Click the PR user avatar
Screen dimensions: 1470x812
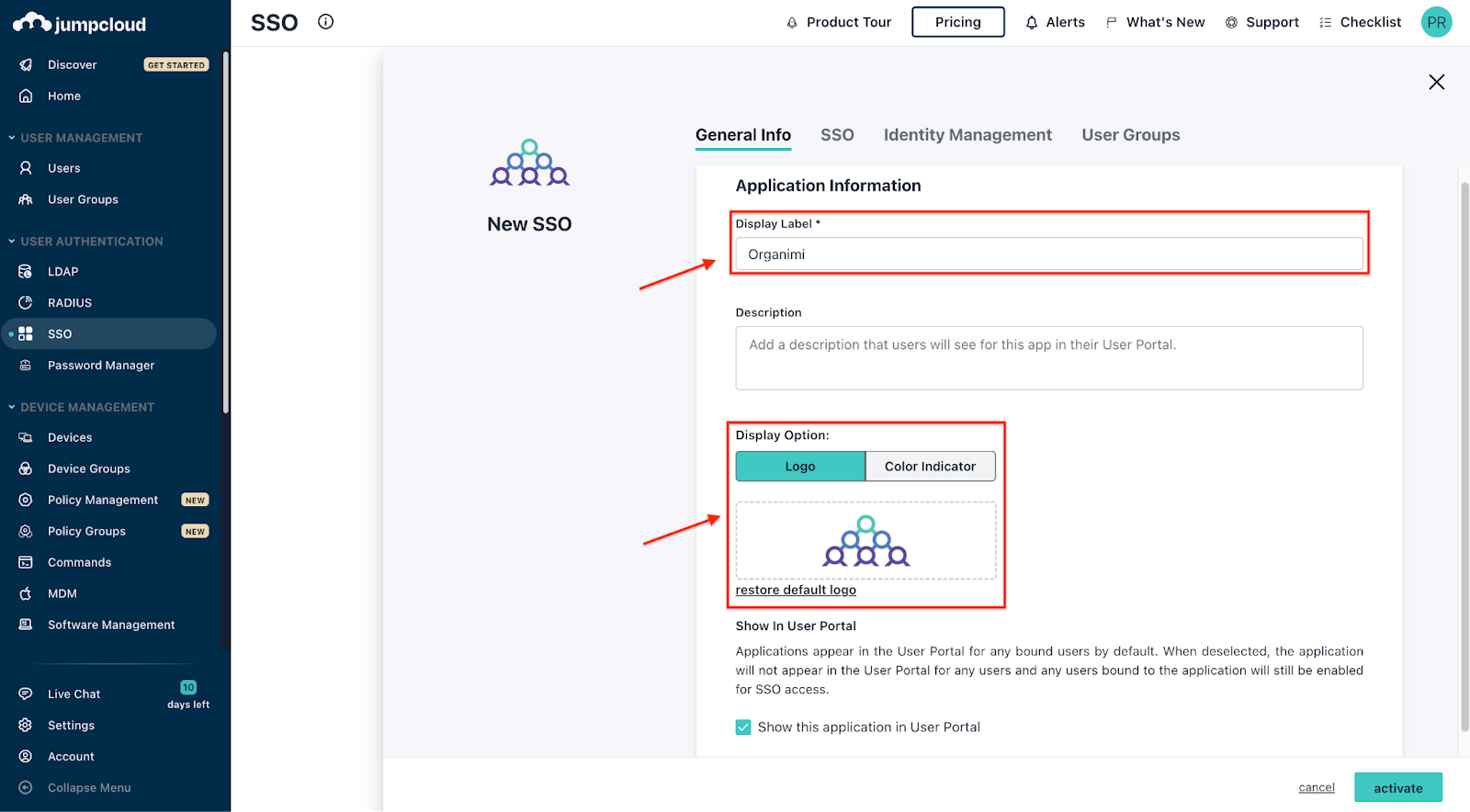pos(1436,22)
